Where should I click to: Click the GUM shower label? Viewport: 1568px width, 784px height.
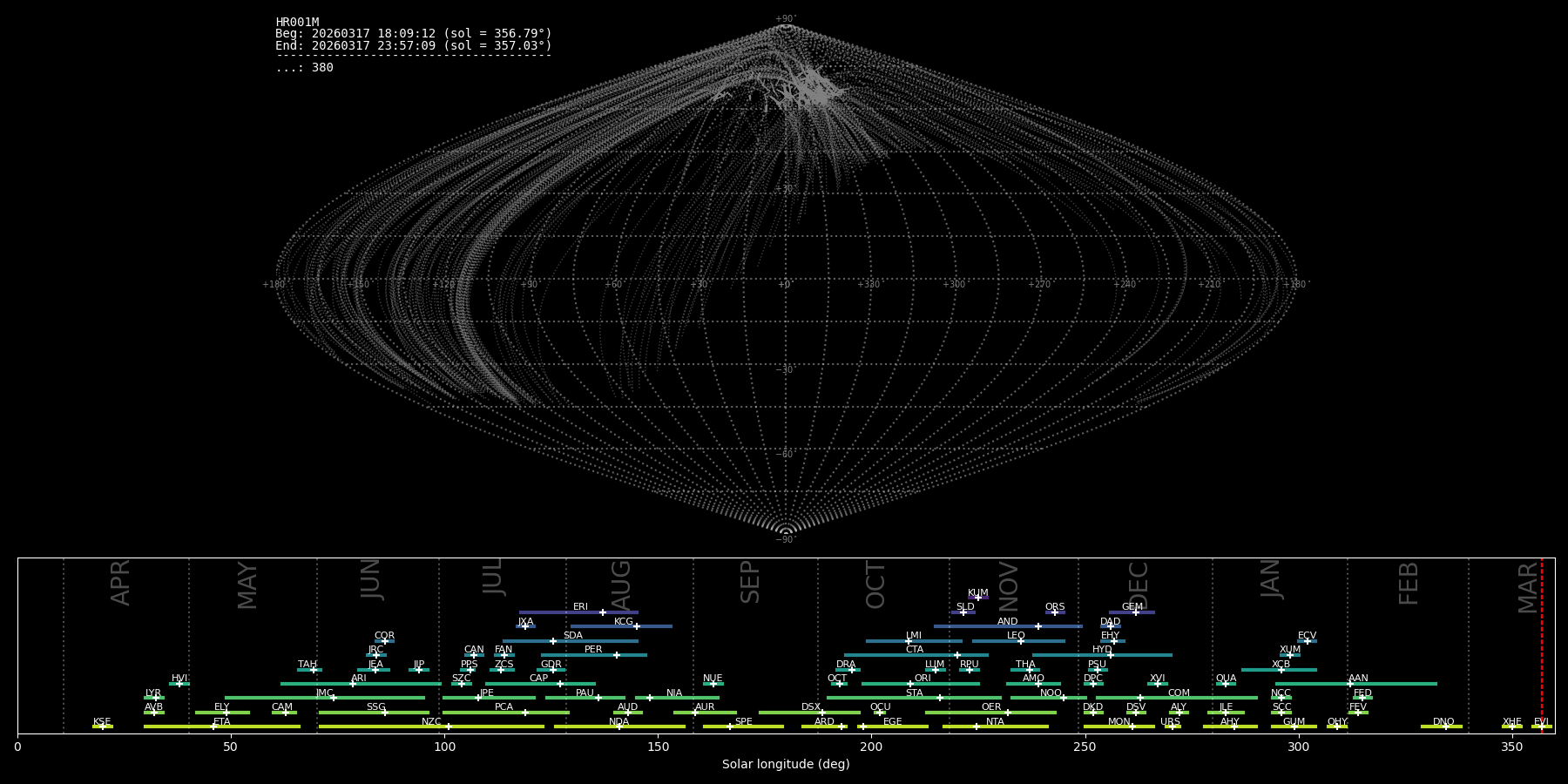click(x=1294, y=722)
